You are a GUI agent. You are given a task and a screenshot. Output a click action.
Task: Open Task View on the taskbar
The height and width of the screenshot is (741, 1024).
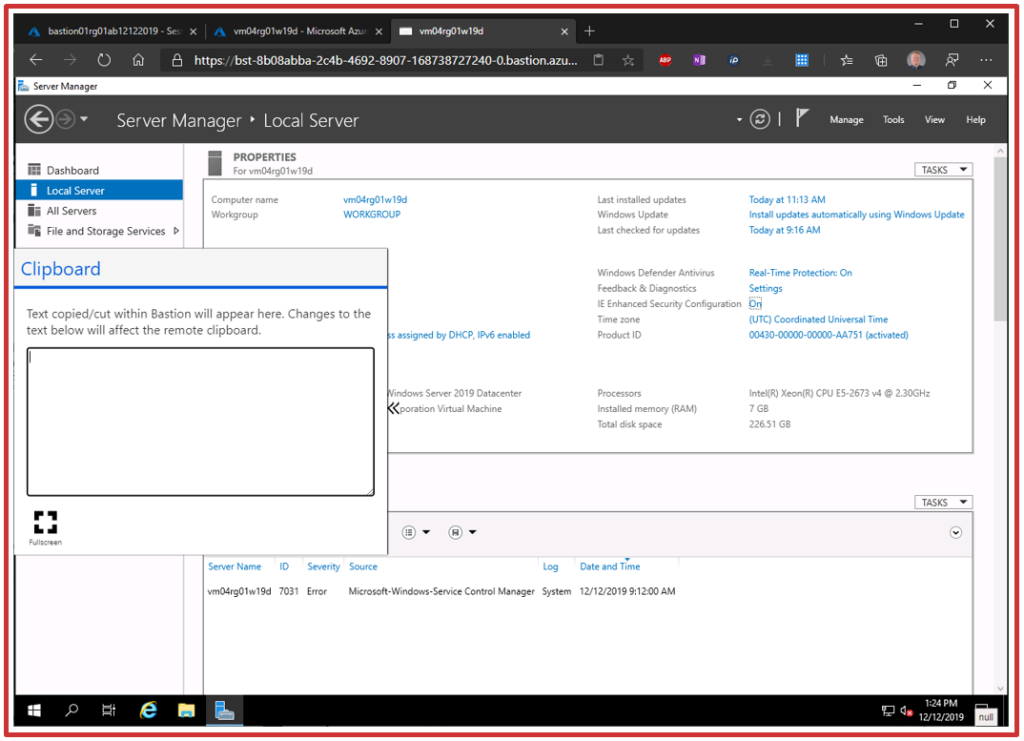pos(108,710)
